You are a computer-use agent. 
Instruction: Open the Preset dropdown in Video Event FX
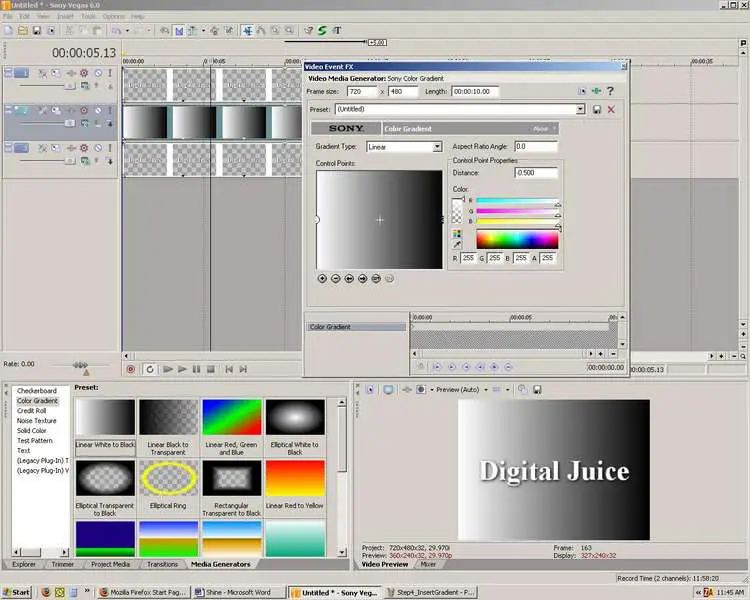click(x=580, y=109)
